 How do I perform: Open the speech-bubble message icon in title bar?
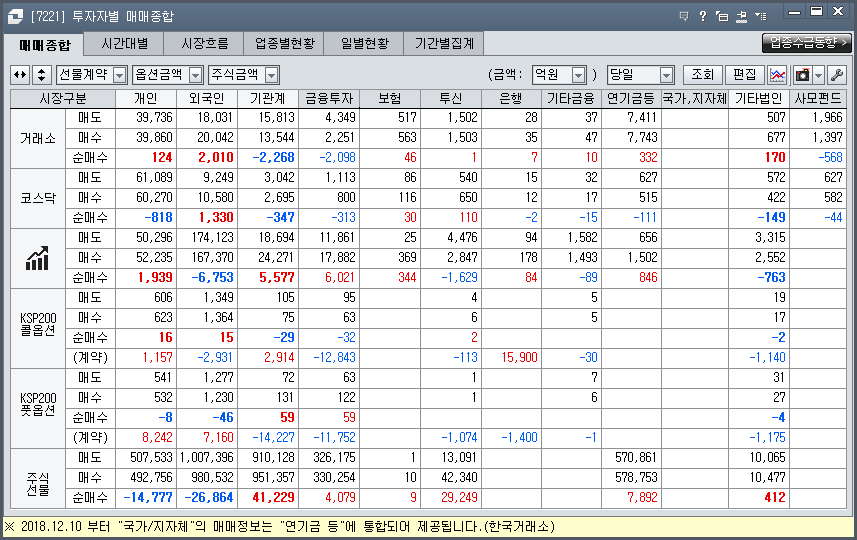coord(684,16)
